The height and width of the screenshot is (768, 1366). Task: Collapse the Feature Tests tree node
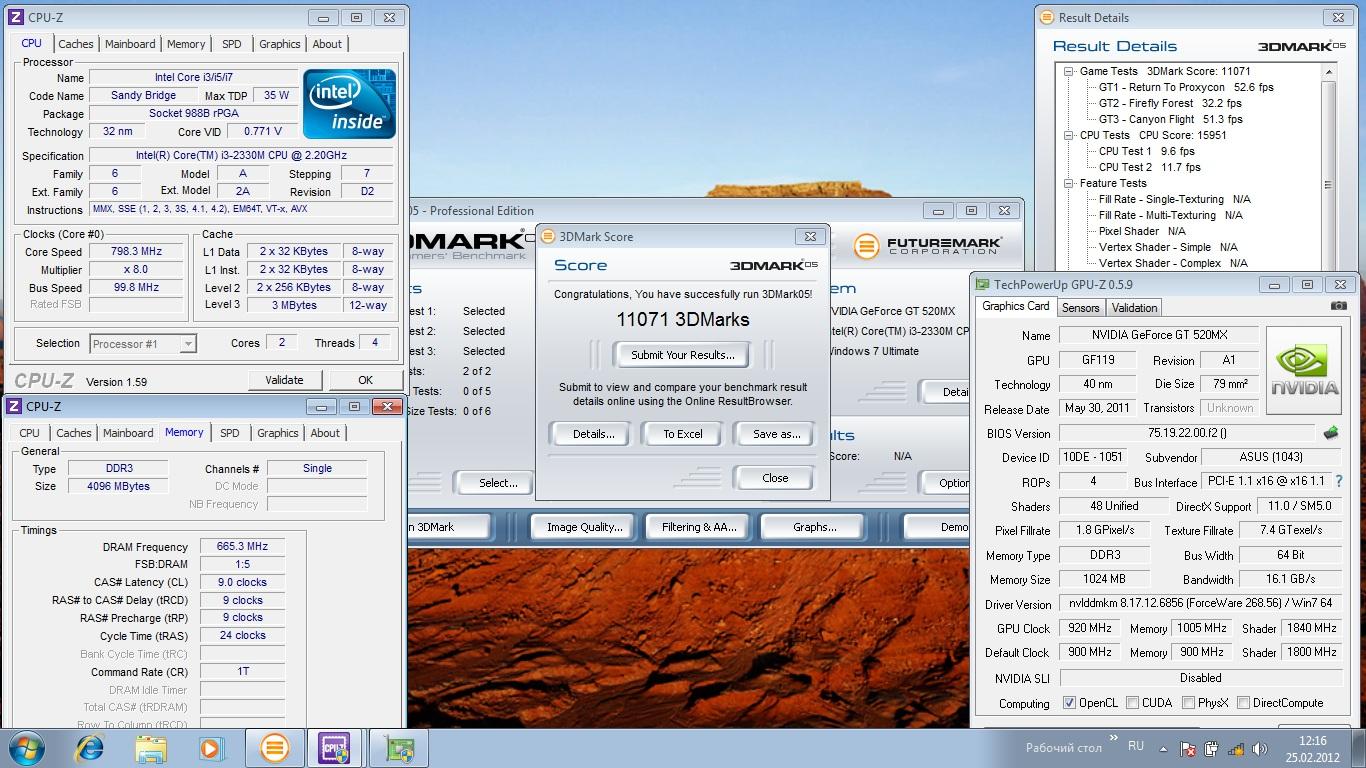1069,183
